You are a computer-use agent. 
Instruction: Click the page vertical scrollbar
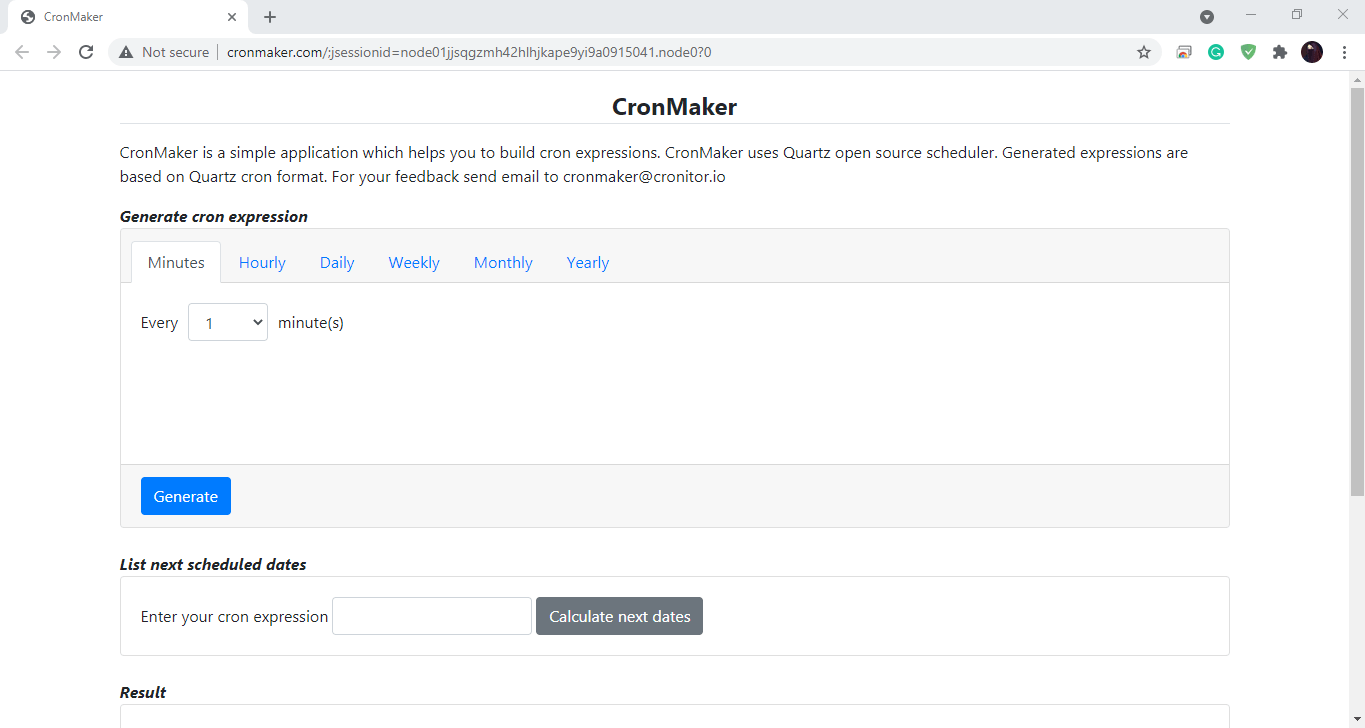1357,290
